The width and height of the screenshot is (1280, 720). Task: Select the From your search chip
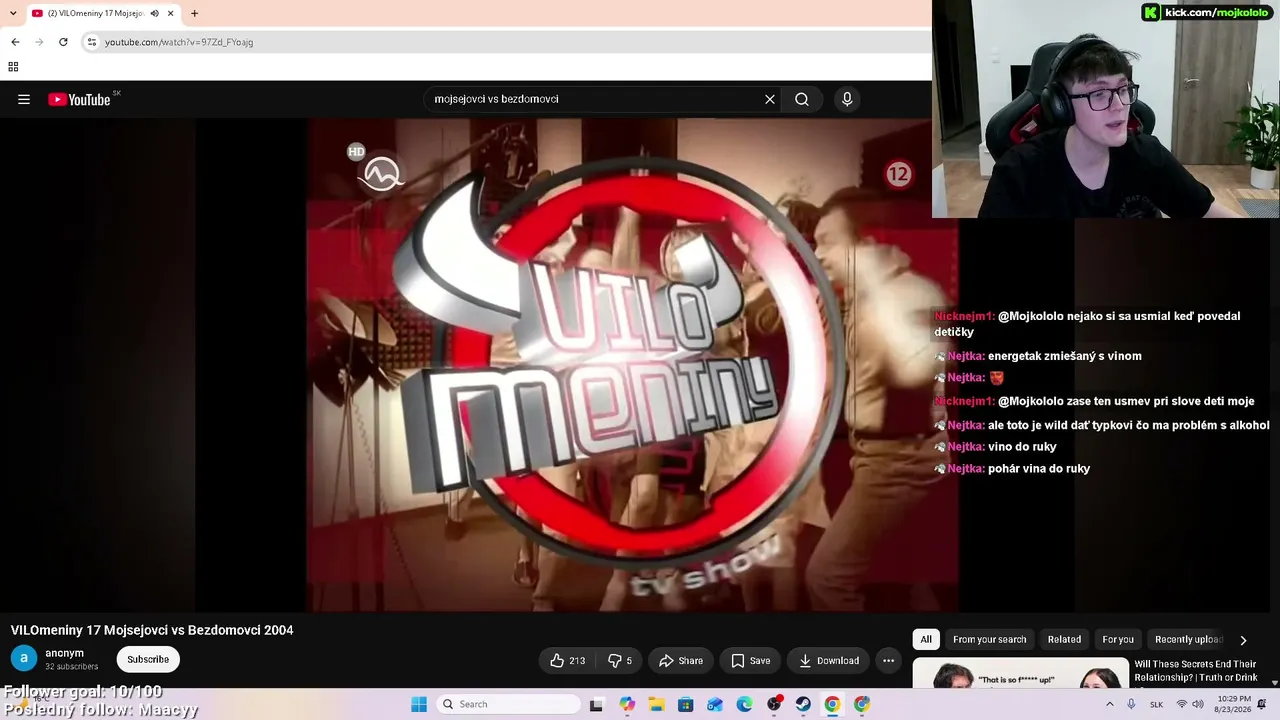tap(989, 639)
